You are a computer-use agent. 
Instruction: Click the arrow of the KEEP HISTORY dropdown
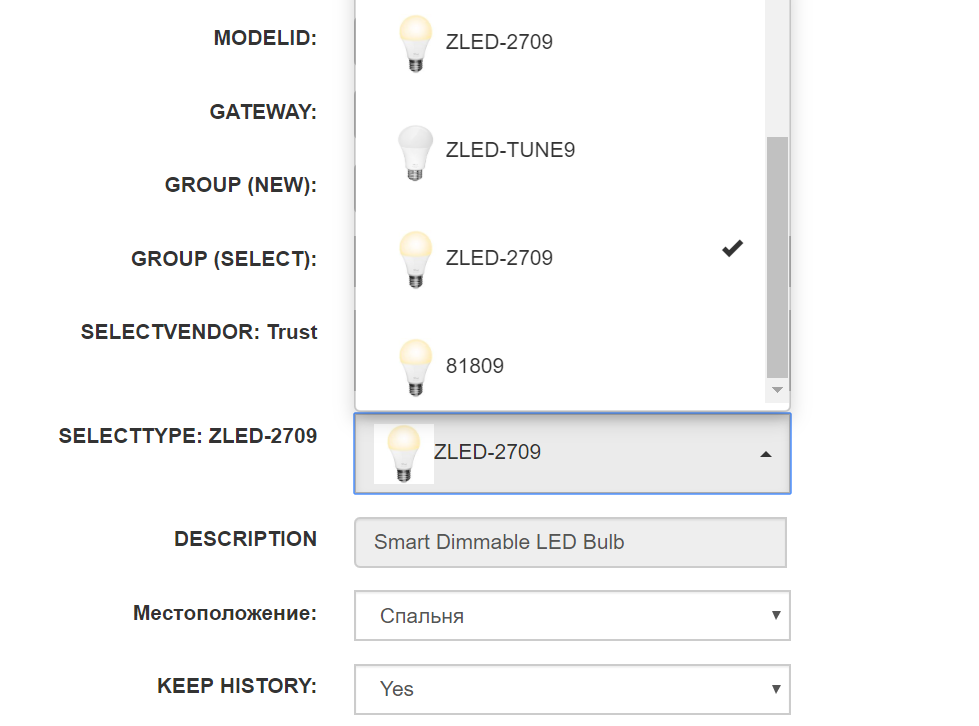775,688
